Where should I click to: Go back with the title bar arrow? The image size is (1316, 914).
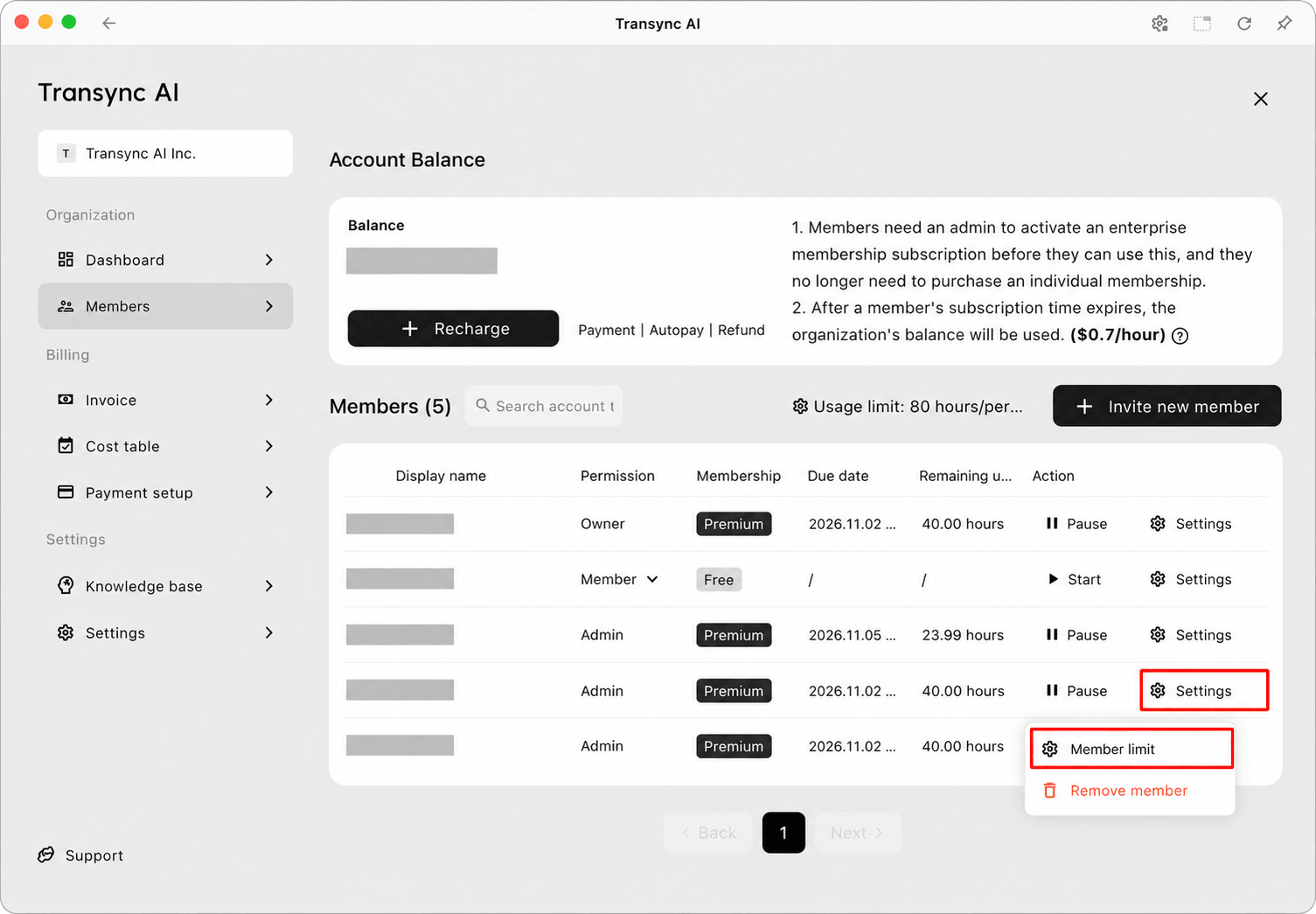108,24
